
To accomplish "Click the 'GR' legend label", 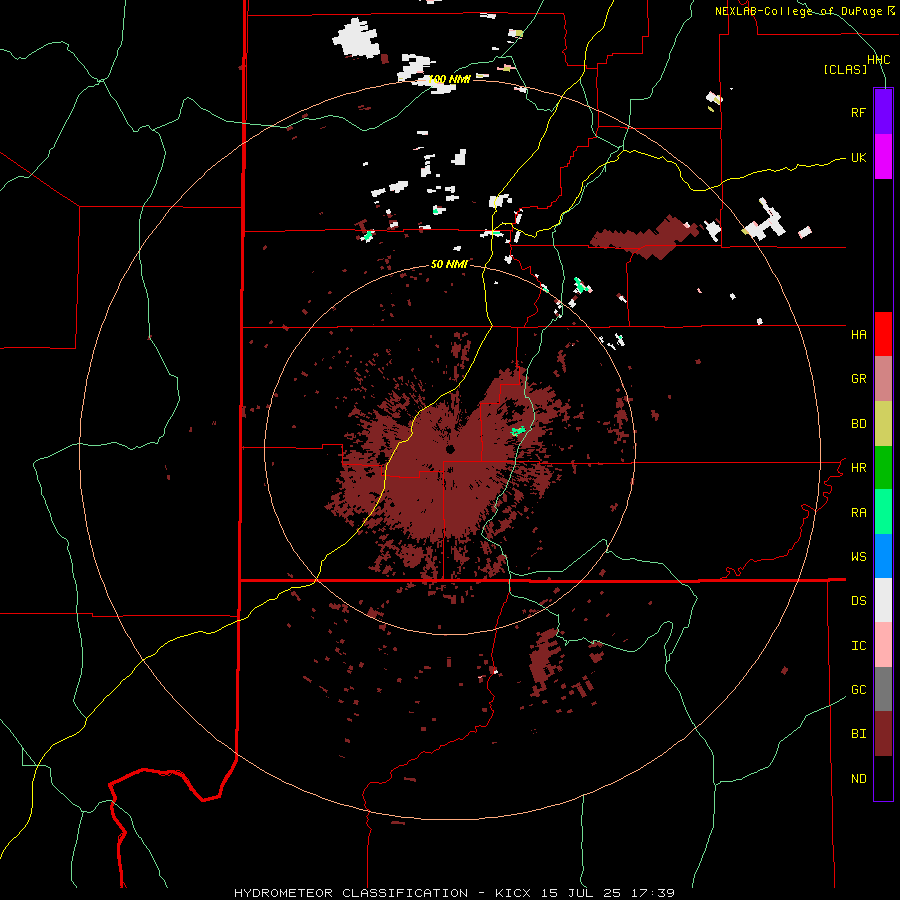I will click(x=858, y=379).
